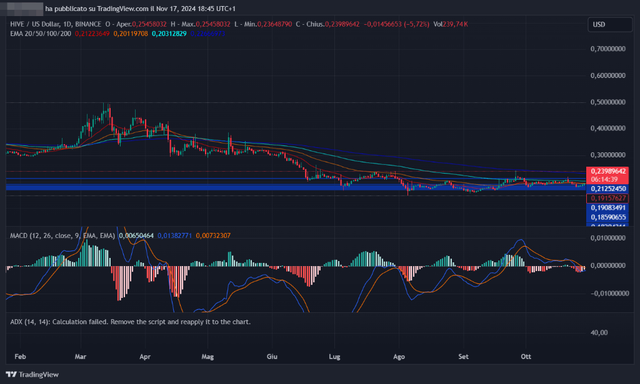Select the EMA 20/50/100/200 indicator label
Screen dimensions: 640x384
40,33
